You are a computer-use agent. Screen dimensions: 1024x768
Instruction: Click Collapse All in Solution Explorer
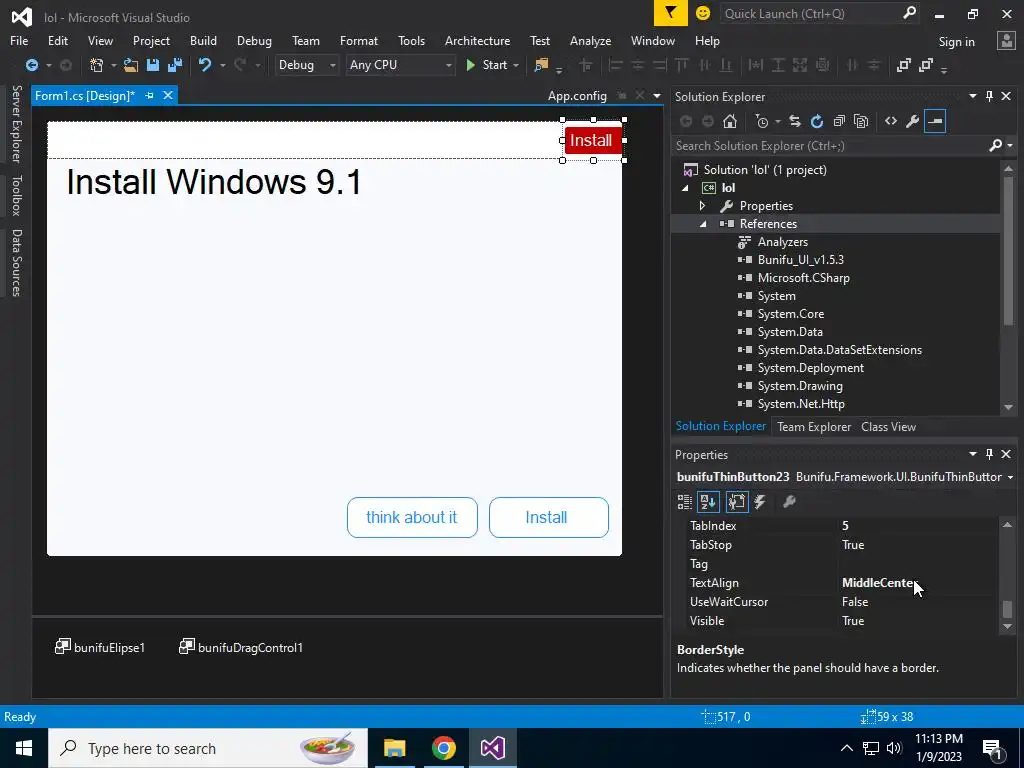pos(839,121)
